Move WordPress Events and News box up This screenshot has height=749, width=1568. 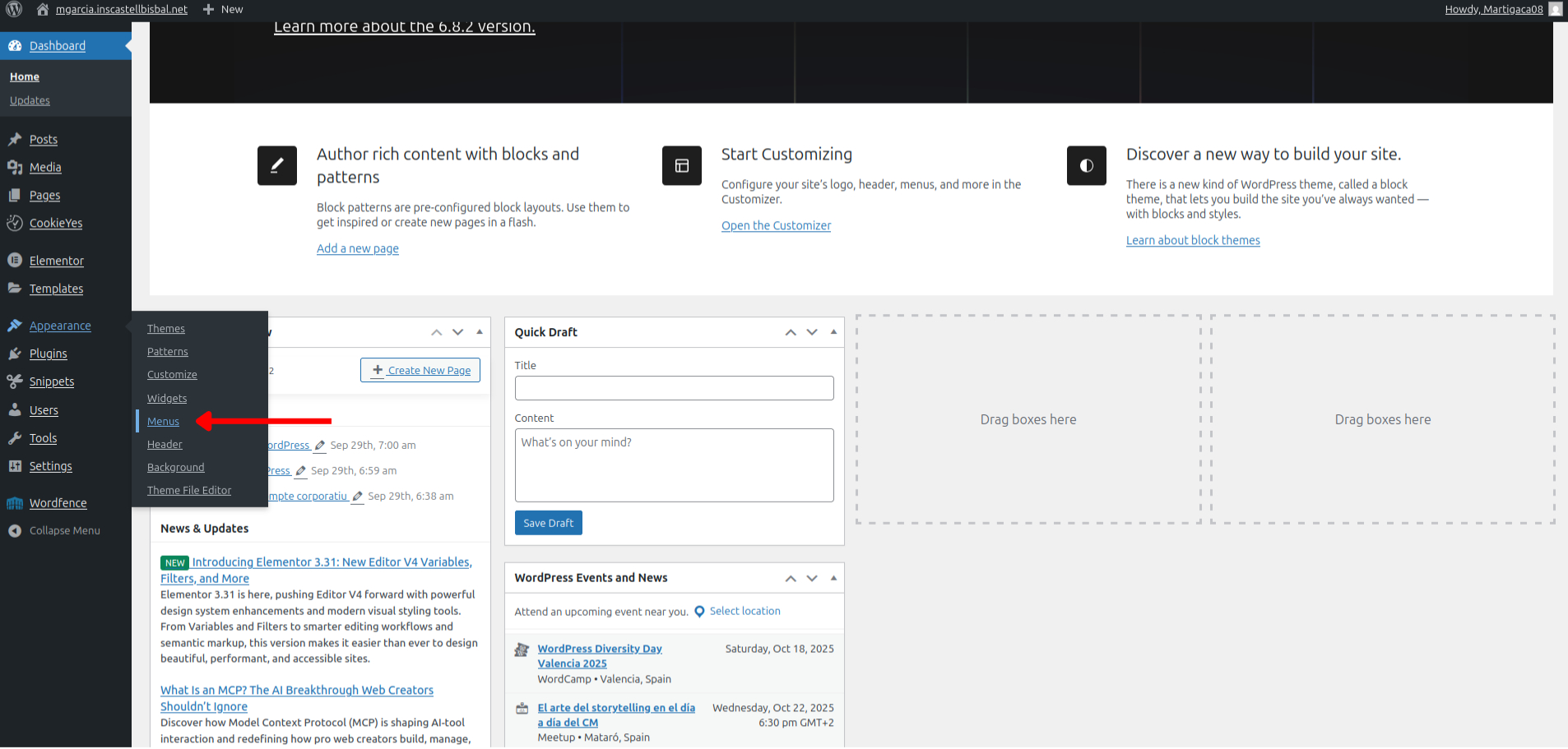point(791,578)
